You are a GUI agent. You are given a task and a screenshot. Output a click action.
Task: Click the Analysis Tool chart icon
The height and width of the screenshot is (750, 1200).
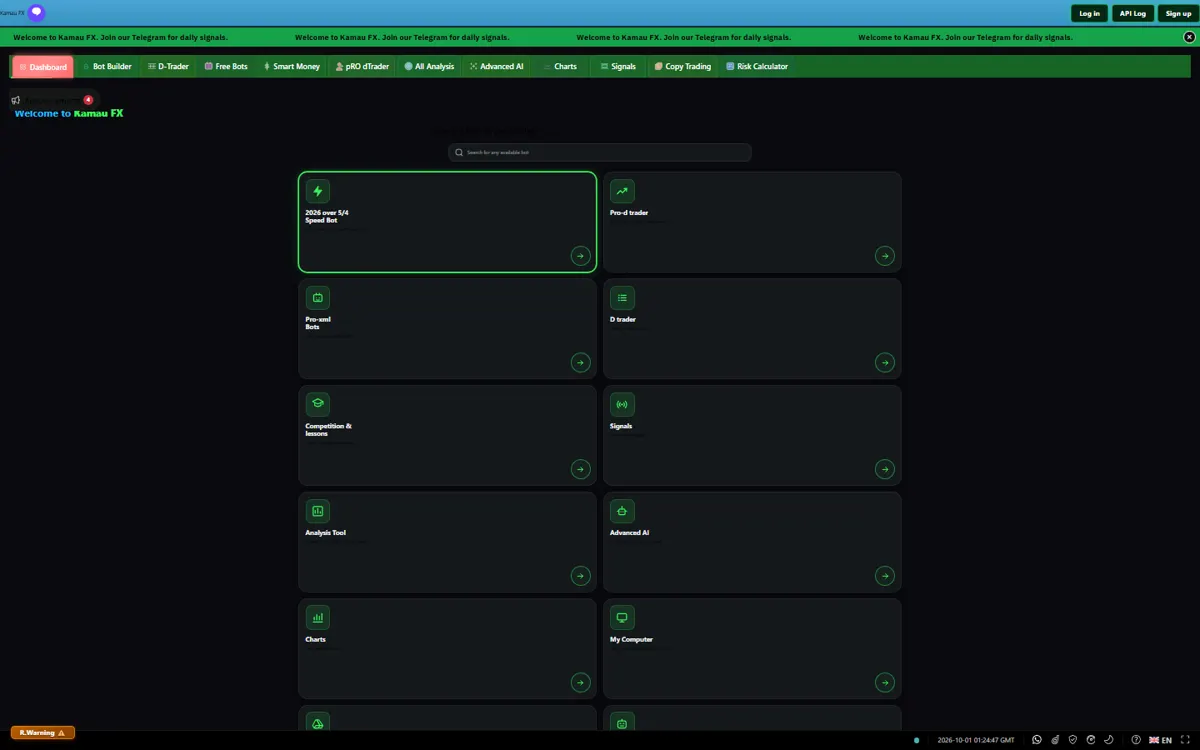tap(318, 511)
